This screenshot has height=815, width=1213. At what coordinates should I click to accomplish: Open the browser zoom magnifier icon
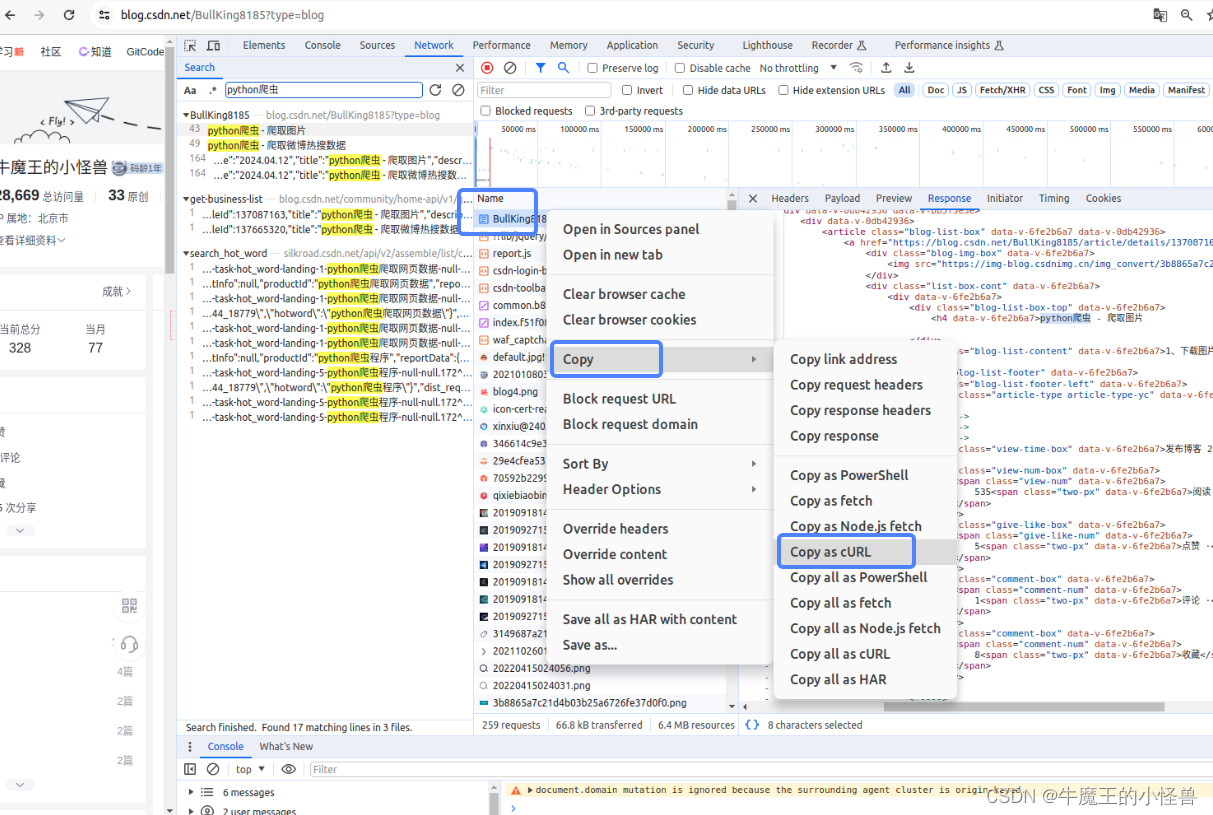(x=1186, y=15)
